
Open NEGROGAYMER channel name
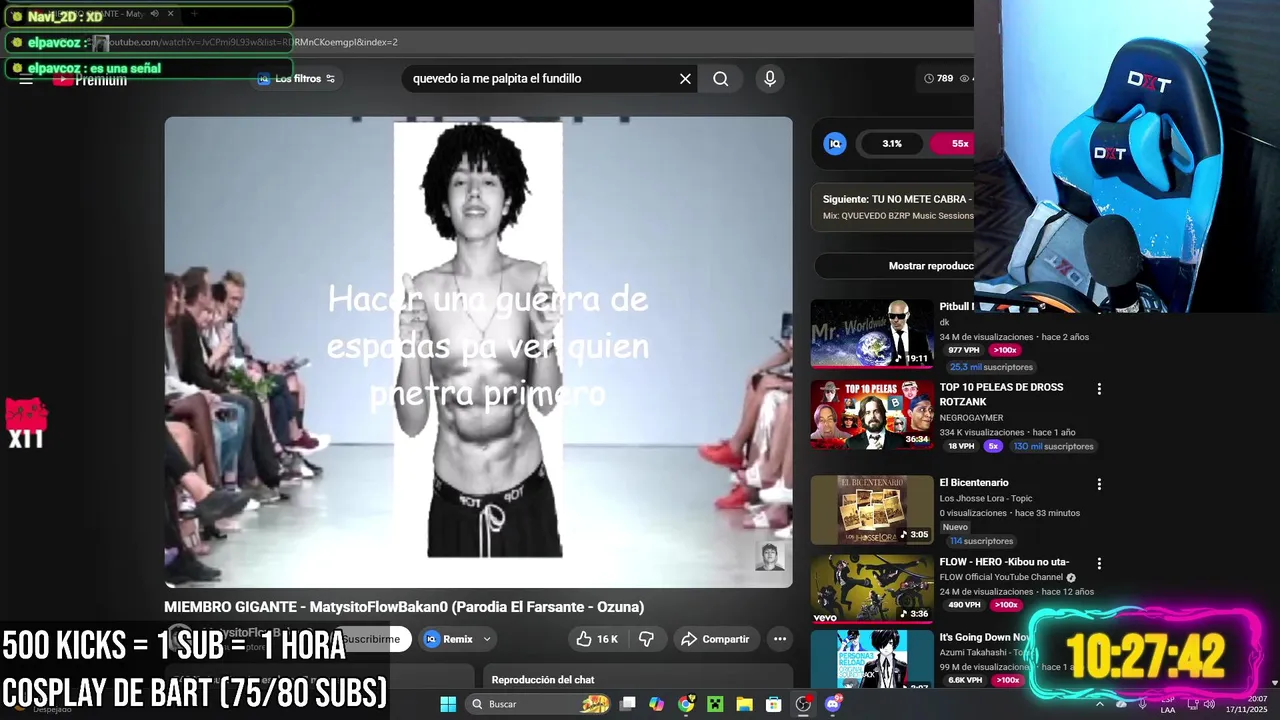(x=971, y=418)
